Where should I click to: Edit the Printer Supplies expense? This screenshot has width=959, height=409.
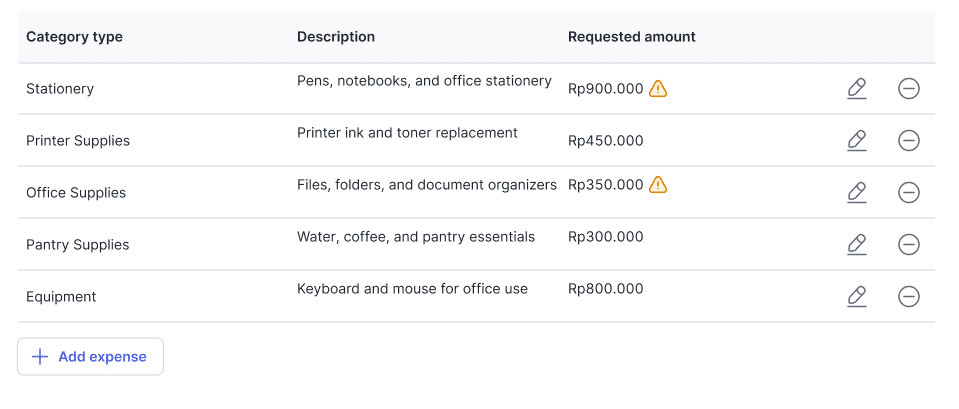point(856,141)
